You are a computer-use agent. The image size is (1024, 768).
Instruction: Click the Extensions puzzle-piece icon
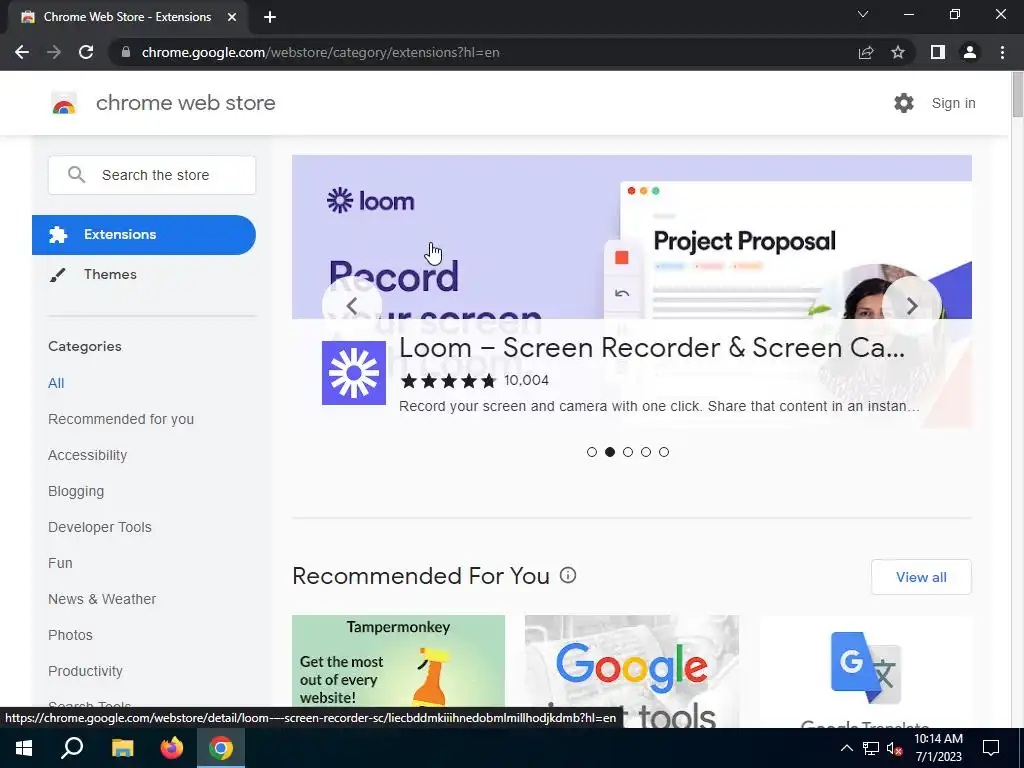(x=58, y=234)
